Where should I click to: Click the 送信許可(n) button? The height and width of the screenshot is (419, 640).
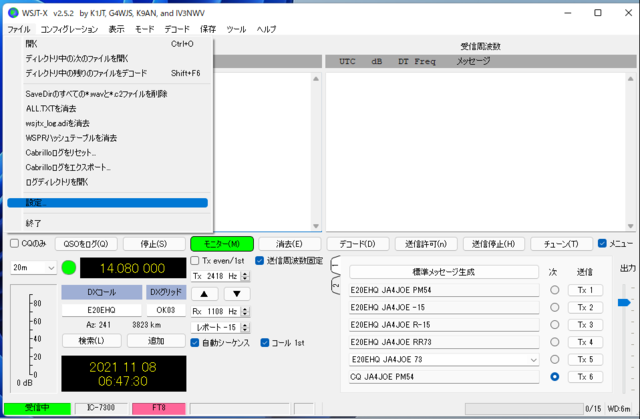coord(426,244)
